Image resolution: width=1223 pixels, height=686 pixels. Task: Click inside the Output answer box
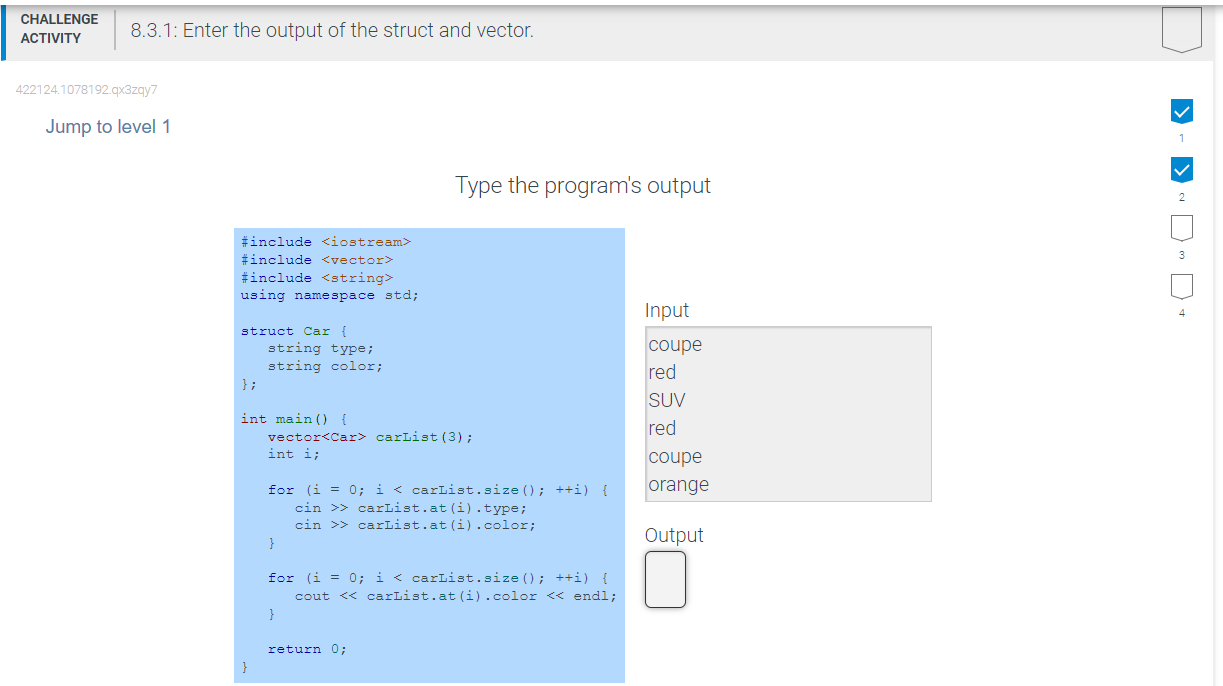[x=665, y=579]
